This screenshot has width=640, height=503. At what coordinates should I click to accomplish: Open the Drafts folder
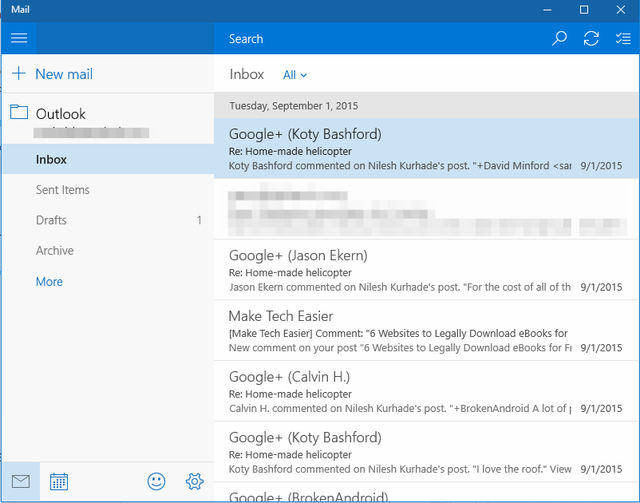tap(52, 220)
